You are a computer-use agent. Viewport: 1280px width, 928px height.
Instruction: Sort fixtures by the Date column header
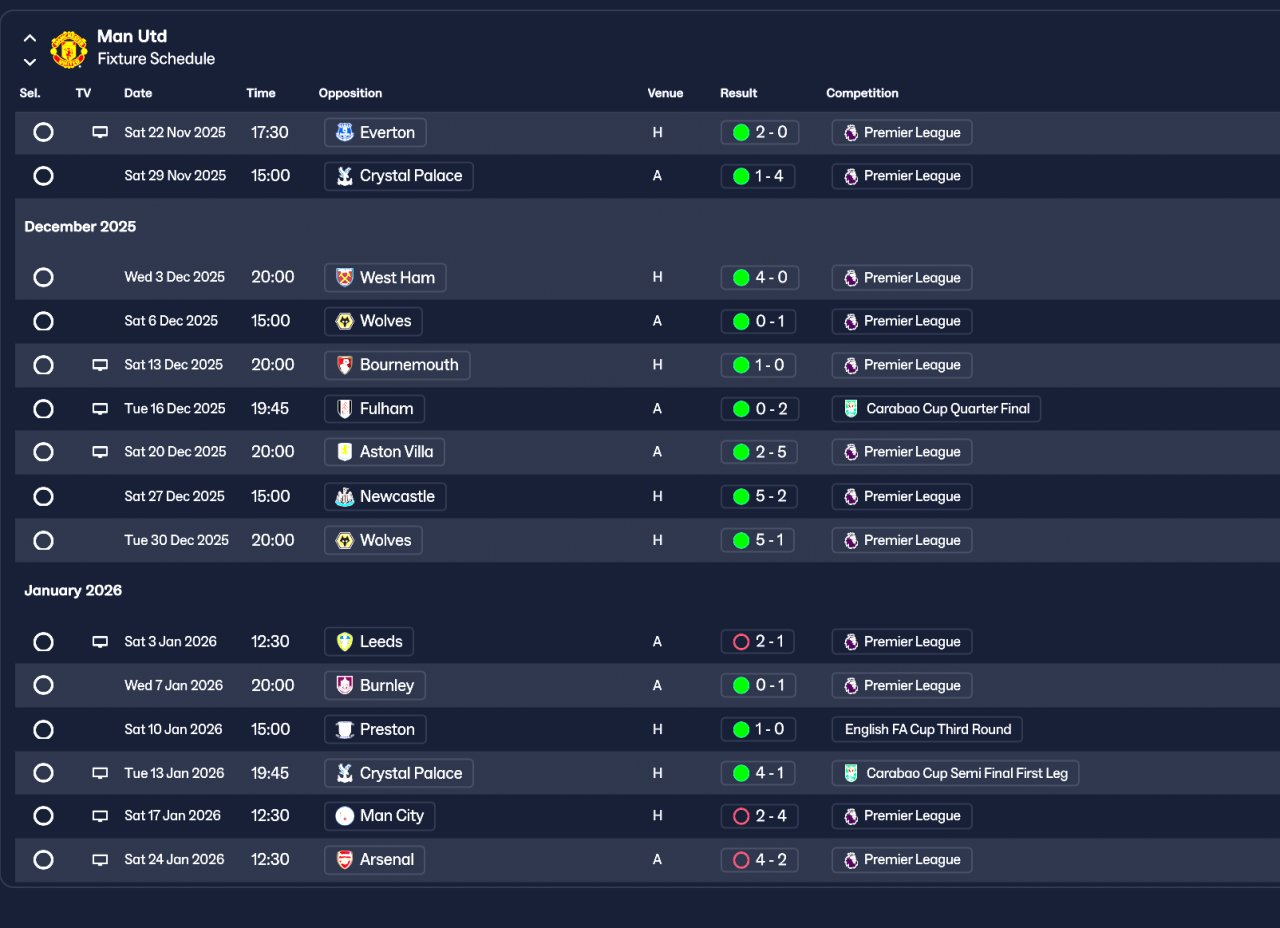pyautogui.click(x=138, y=93)
